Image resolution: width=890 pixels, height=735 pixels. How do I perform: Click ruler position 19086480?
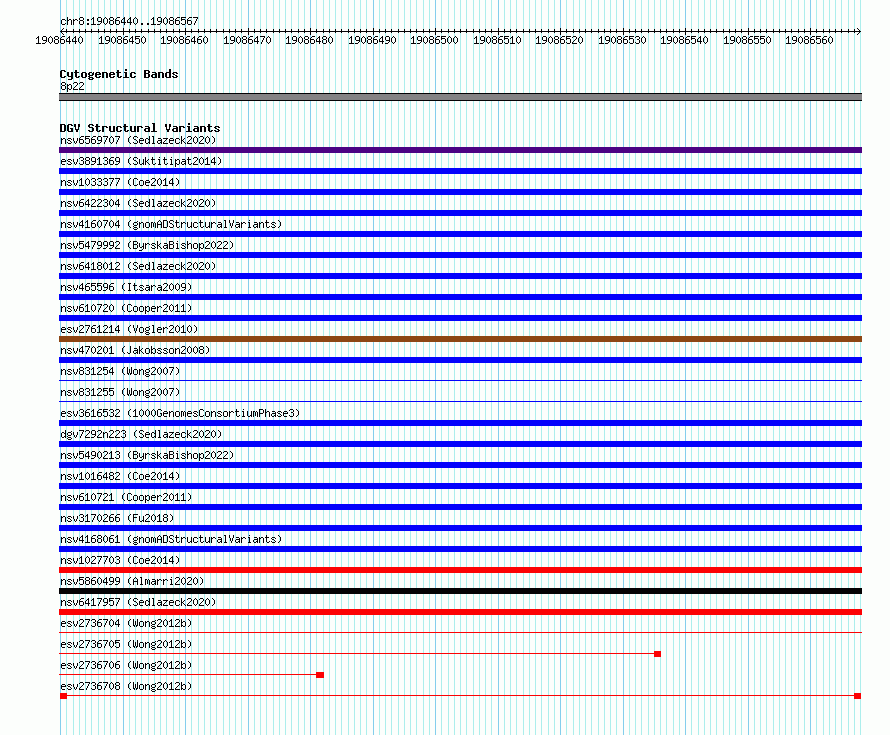[x=309, y=40]
